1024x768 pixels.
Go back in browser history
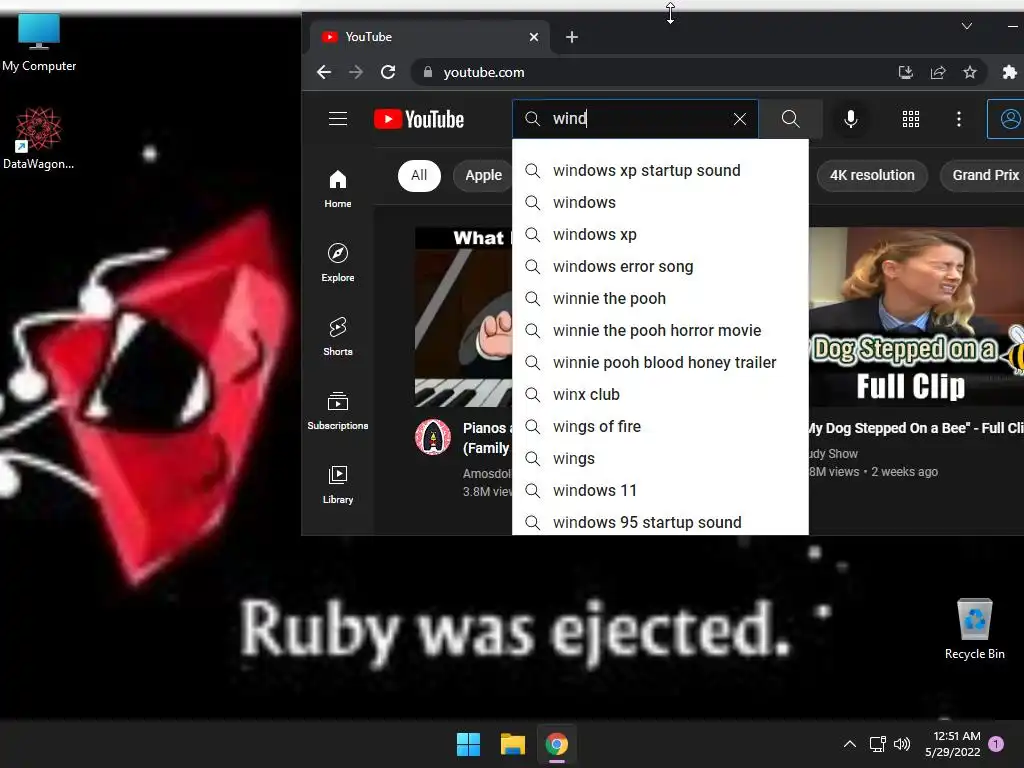[324, 72]
